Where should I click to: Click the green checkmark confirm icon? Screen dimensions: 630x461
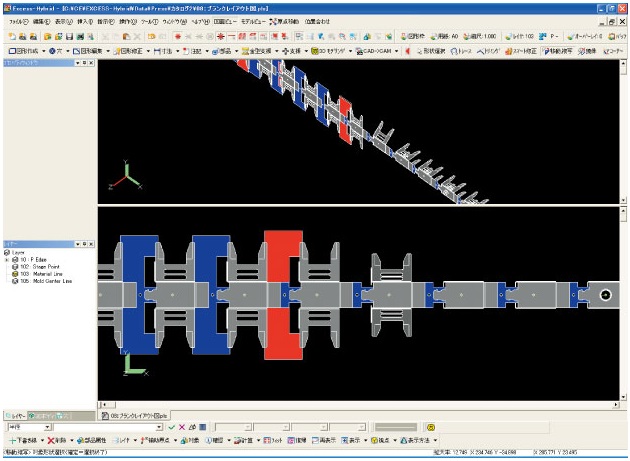171,427
